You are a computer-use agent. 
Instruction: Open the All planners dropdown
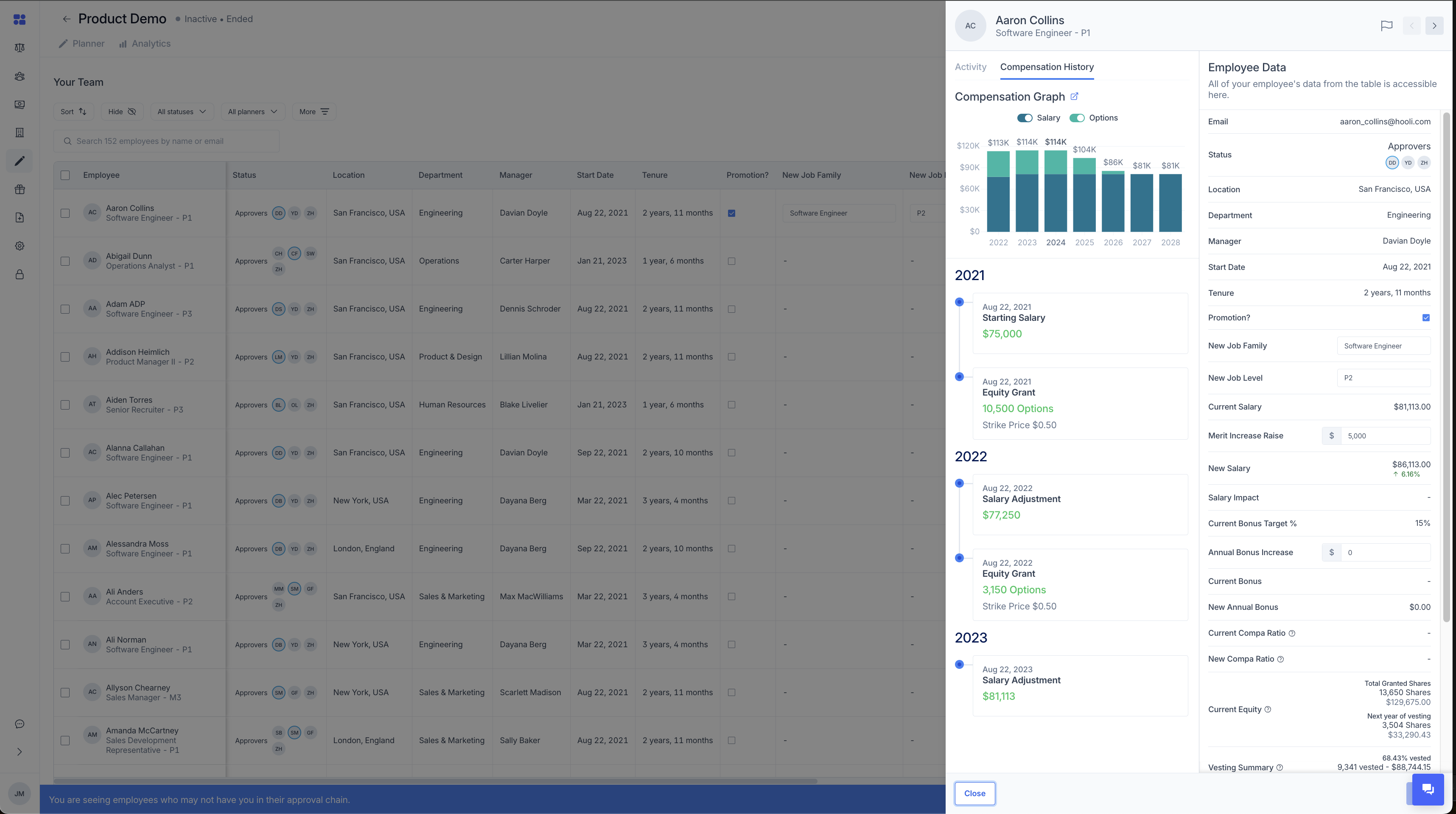(x=252, y=111)
